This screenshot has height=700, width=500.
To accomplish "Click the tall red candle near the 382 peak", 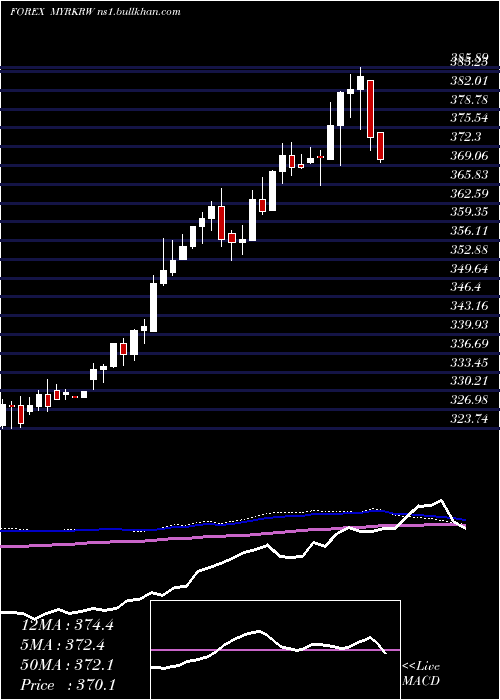I will (370, 109).
